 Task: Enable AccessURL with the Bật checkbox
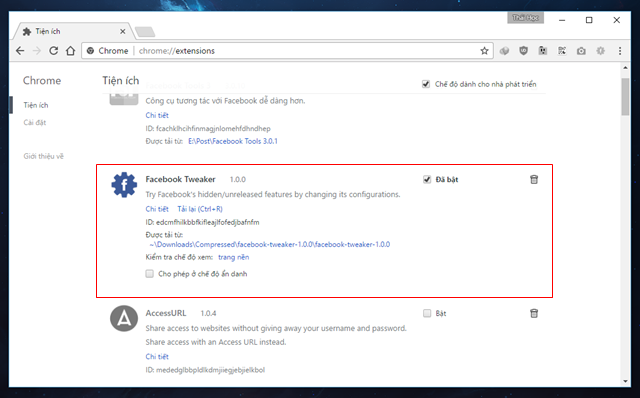pyautogui.click(x=427, y=313)
